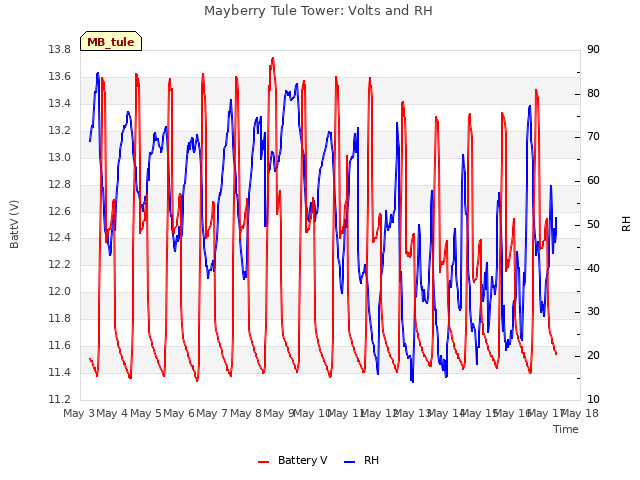
Task: Click the 11.2 left axis value
Action: coord(60,399)
